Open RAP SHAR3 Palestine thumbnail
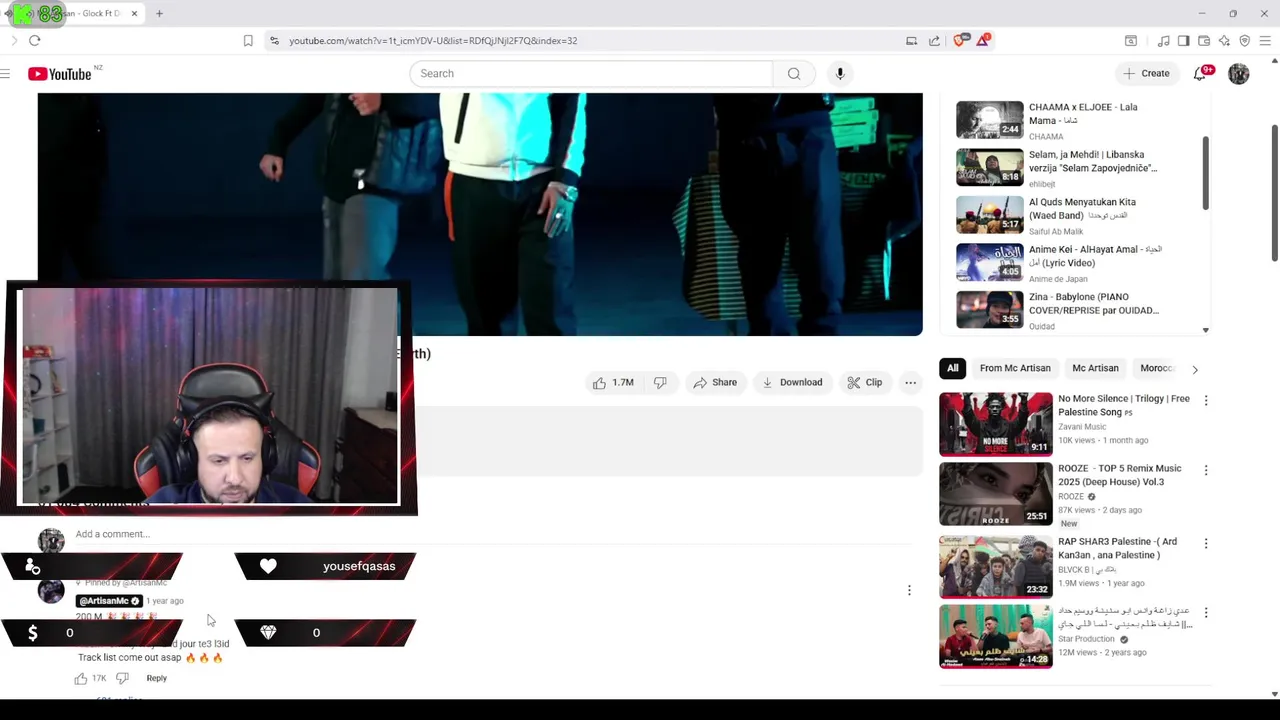Screen dimensions: 1280x720 (x=996, y=567)
